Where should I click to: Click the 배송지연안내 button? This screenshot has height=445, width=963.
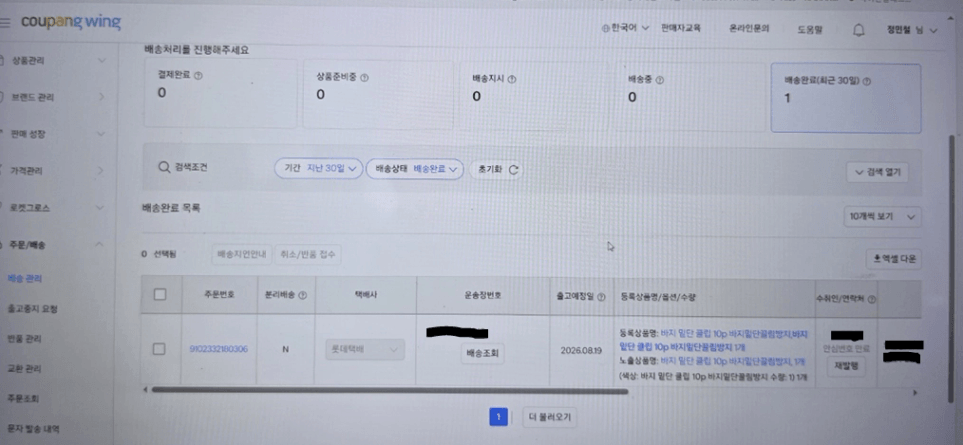point(242,255)
